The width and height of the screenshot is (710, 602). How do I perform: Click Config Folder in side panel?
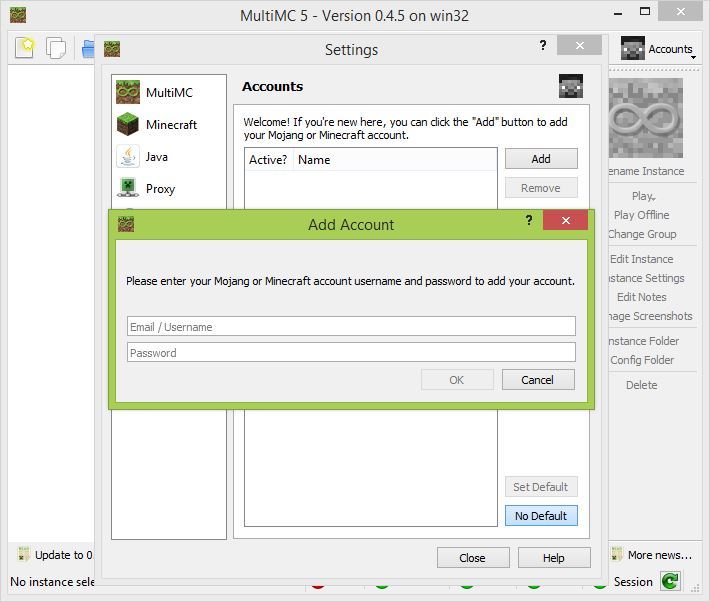(x=642, y=360)
